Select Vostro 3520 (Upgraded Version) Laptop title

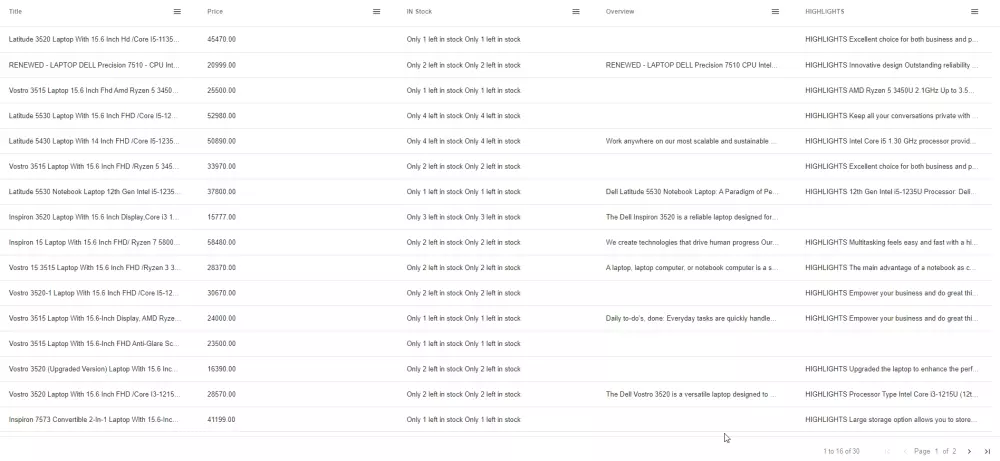94,369
